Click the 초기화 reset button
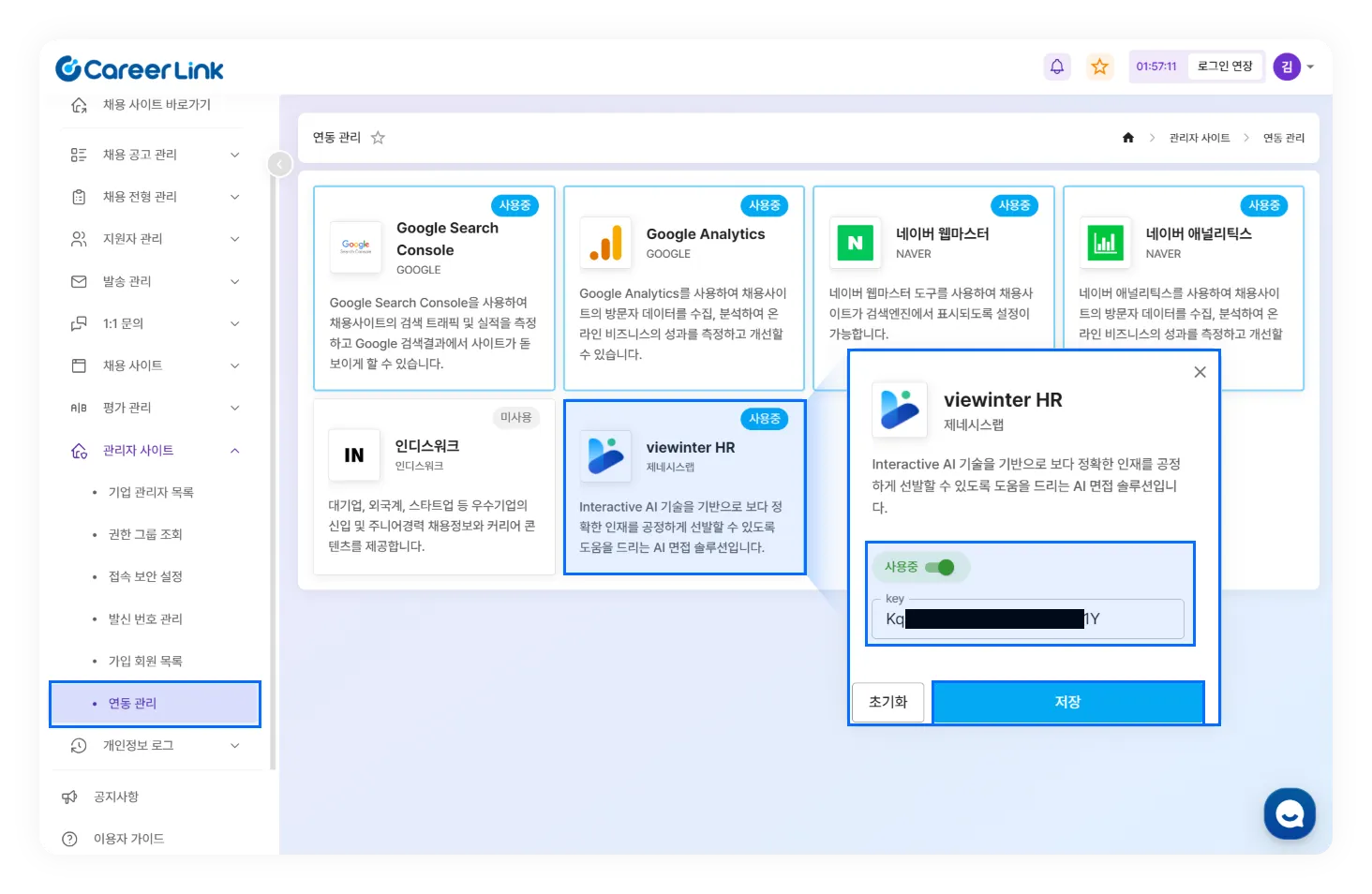 pyautogui.click(x=887, y=702)
